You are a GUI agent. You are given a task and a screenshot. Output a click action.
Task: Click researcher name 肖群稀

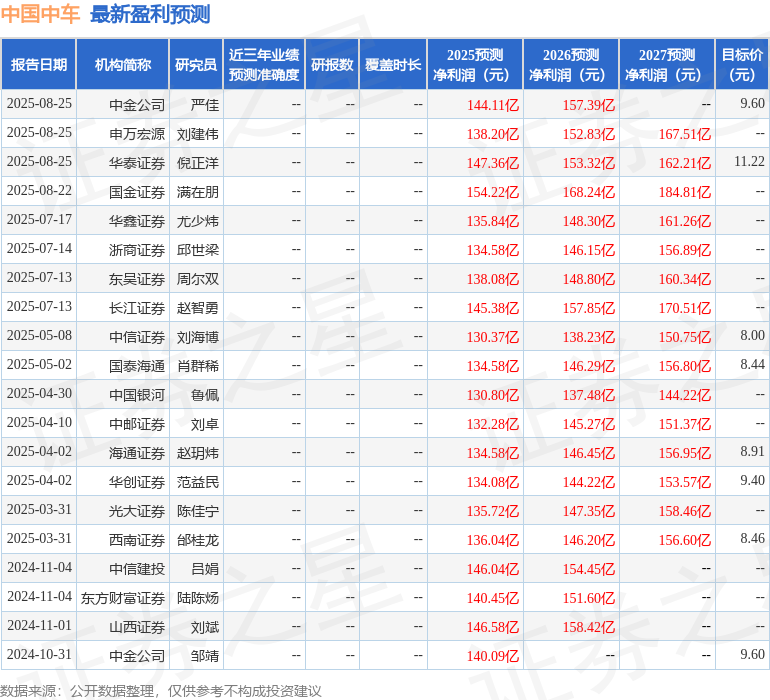tap(198, 366)
